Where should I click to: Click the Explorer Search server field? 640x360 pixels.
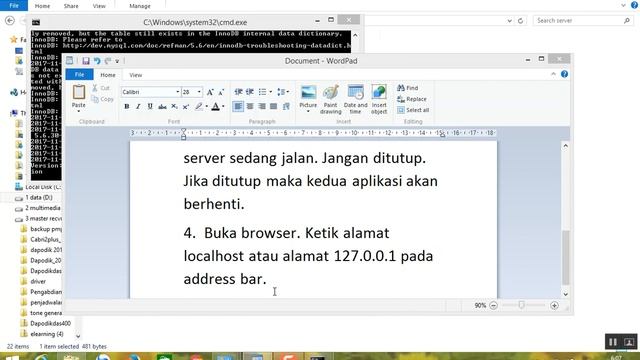pos(582,20)
